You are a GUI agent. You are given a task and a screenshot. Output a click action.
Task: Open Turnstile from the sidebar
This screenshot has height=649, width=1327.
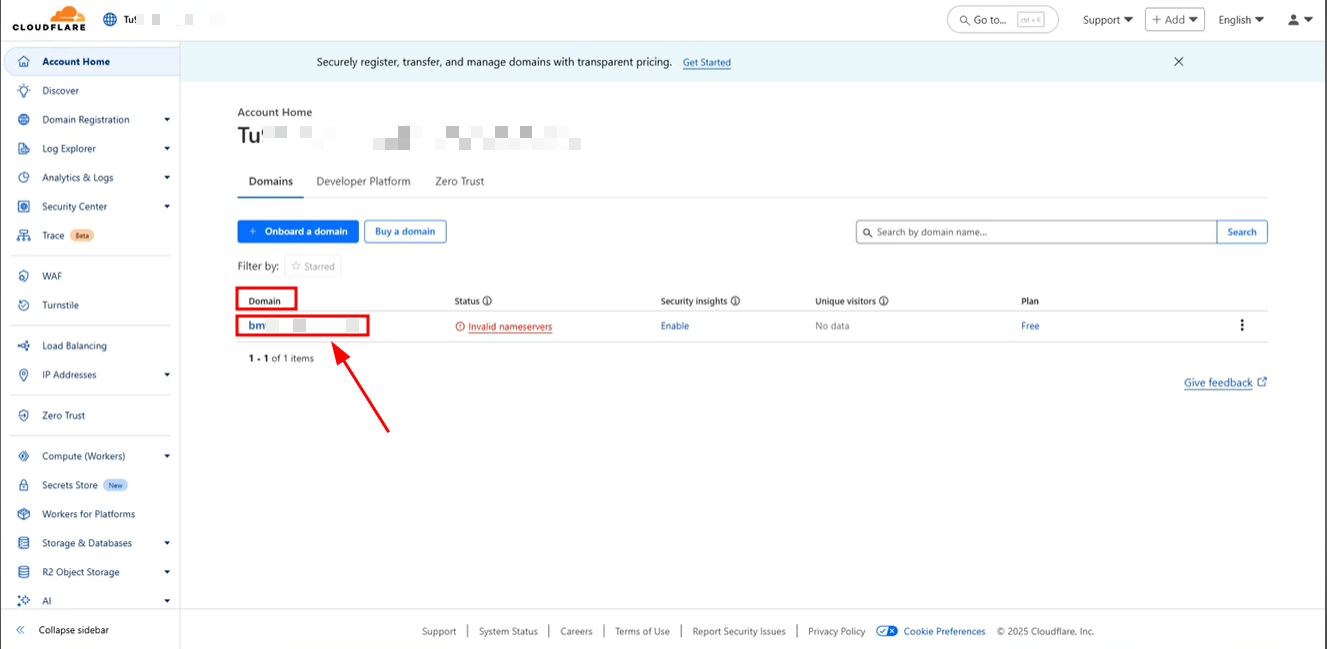(x=60, y=305)
